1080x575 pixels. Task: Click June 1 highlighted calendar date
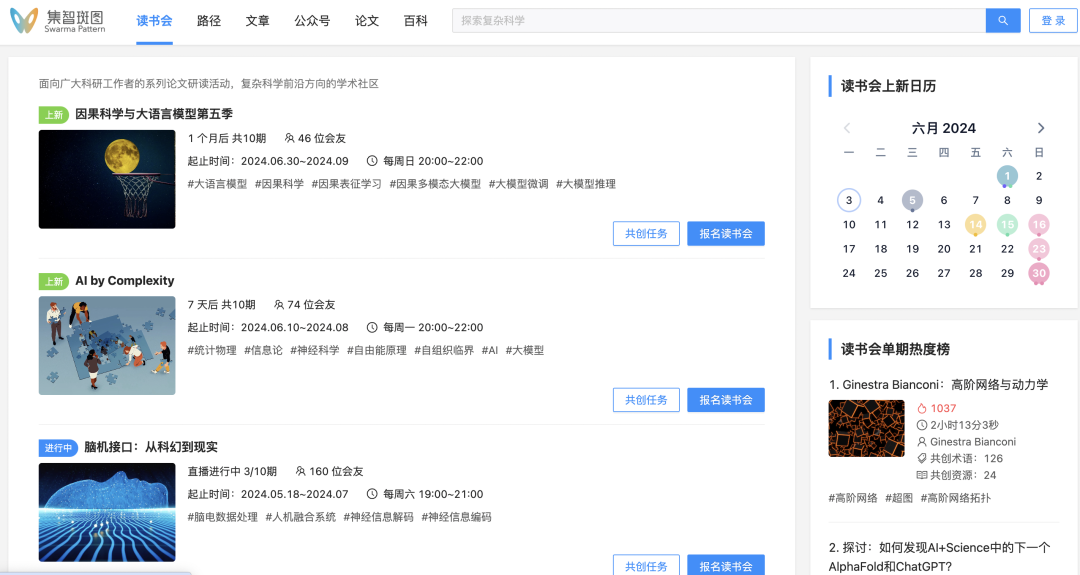point(1007,176)
